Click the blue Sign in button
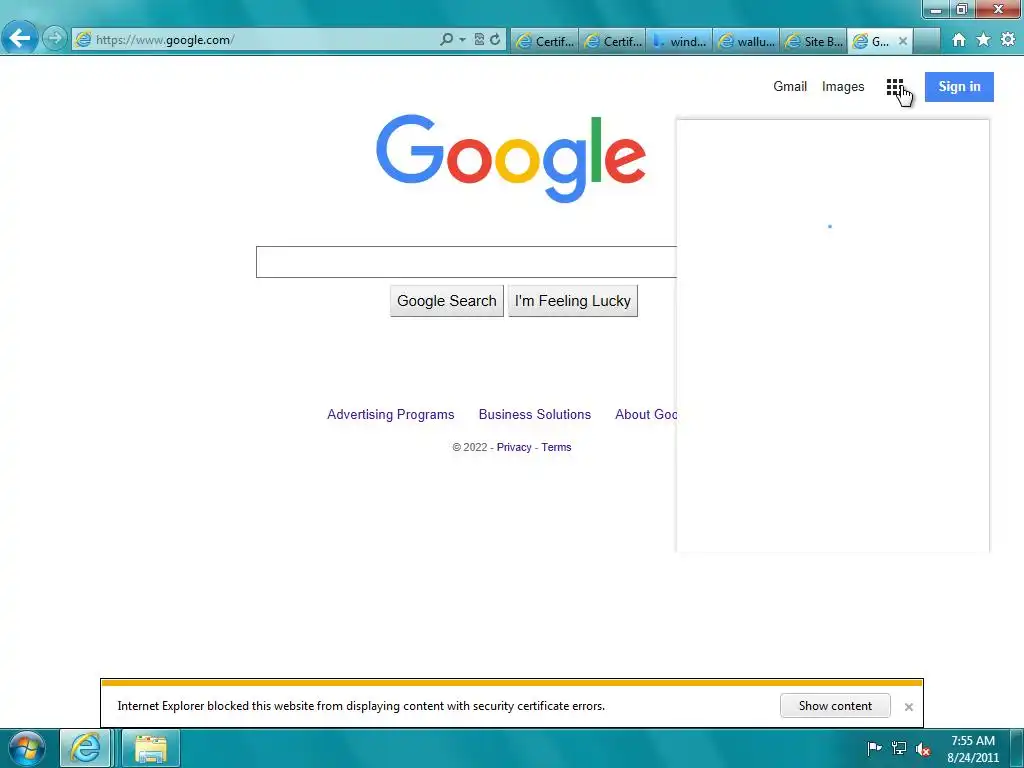The width and height of the screenshot is (1024, 768). point(959,87)
